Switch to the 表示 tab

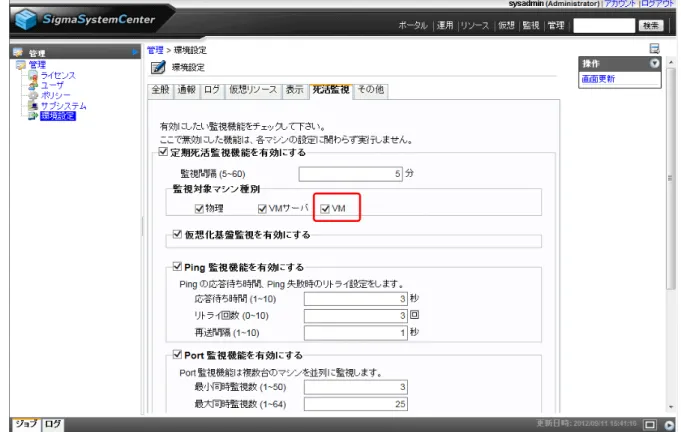click(x=294, y=90)
